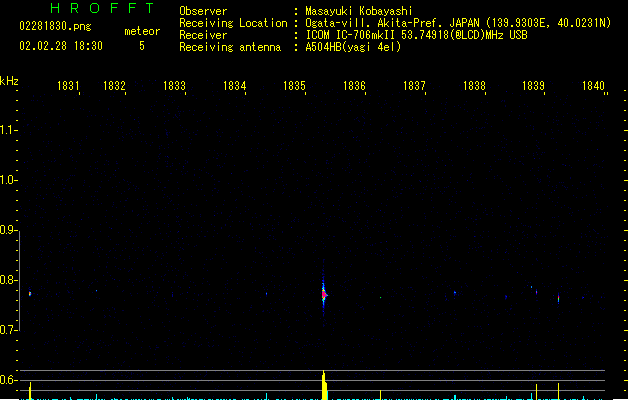Click the 1831 time axis label
Image resolution: width=629 pixels, height=400 pixels.
[68, 86]
